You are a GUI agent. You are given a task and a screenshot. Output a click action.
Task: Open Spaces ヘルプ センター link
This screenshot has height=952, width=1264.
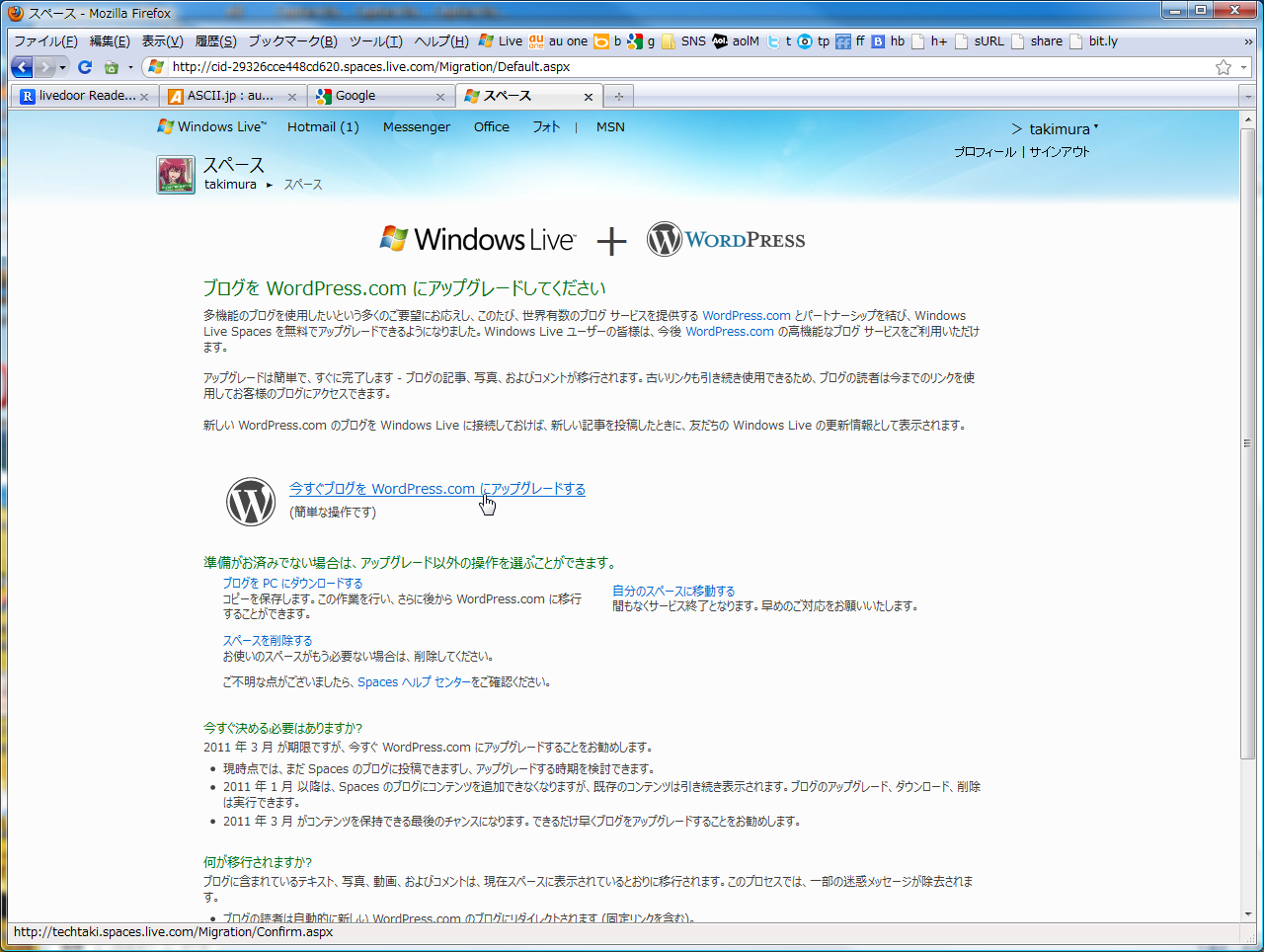(414, 682)
